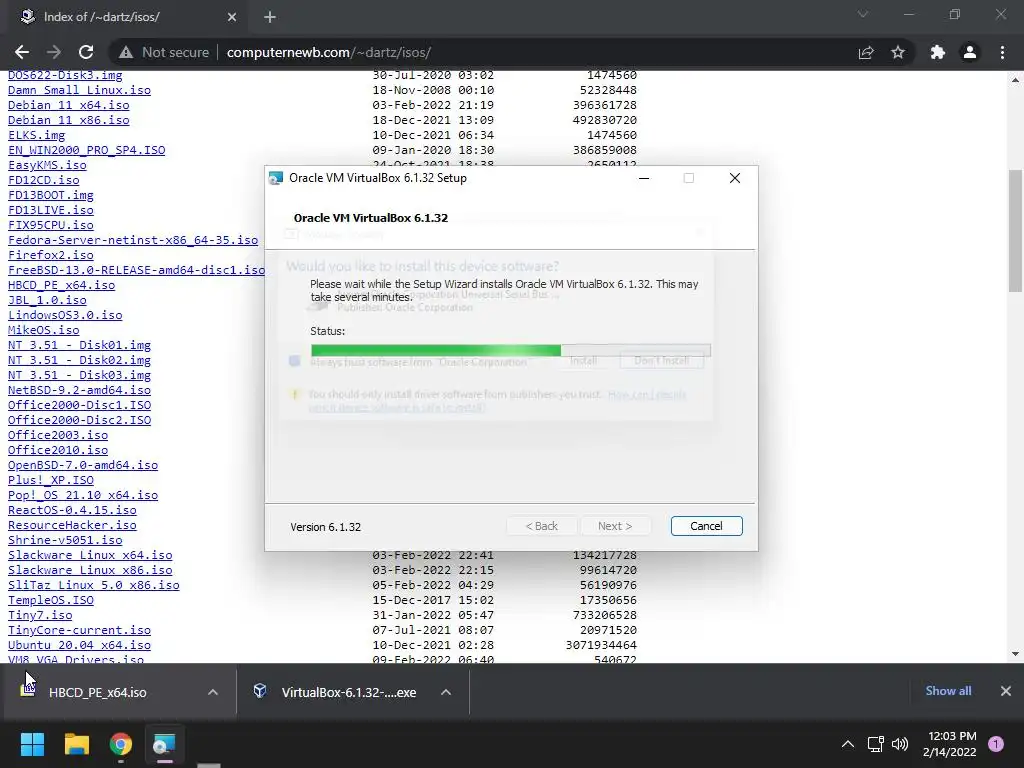This screenshot has width=1024, height=768.
Task: Show hidden tray icons chevron
Action: tap(848, 744)
